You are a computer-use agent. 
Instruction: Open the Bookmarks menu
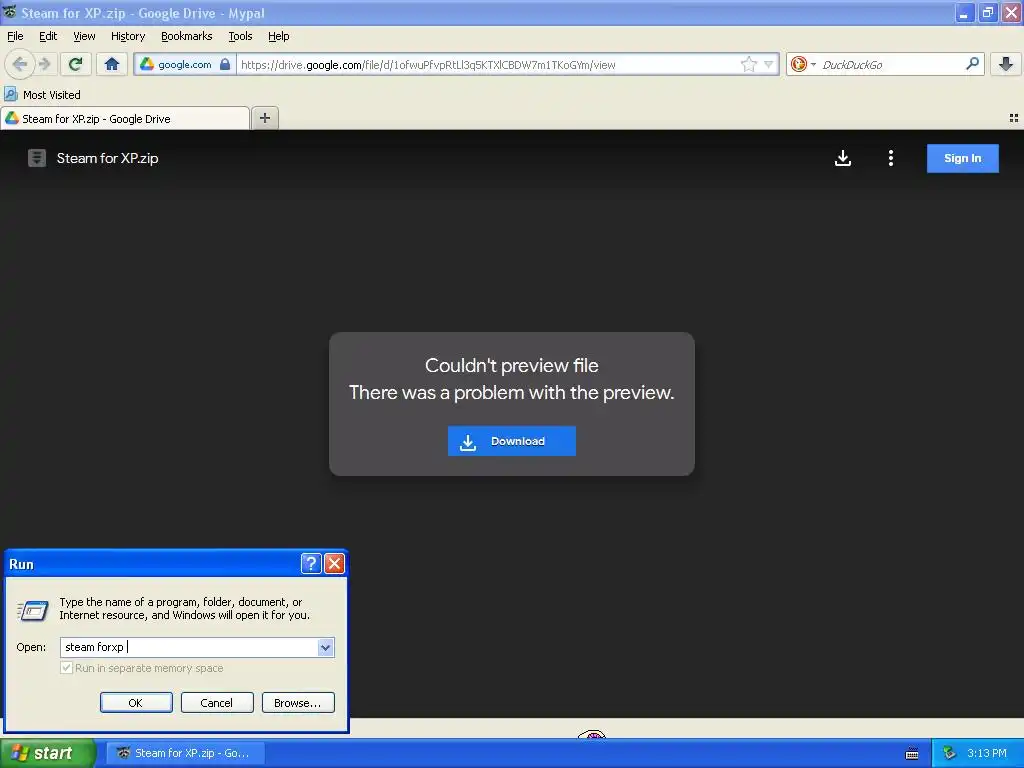(x=187, y=36)
